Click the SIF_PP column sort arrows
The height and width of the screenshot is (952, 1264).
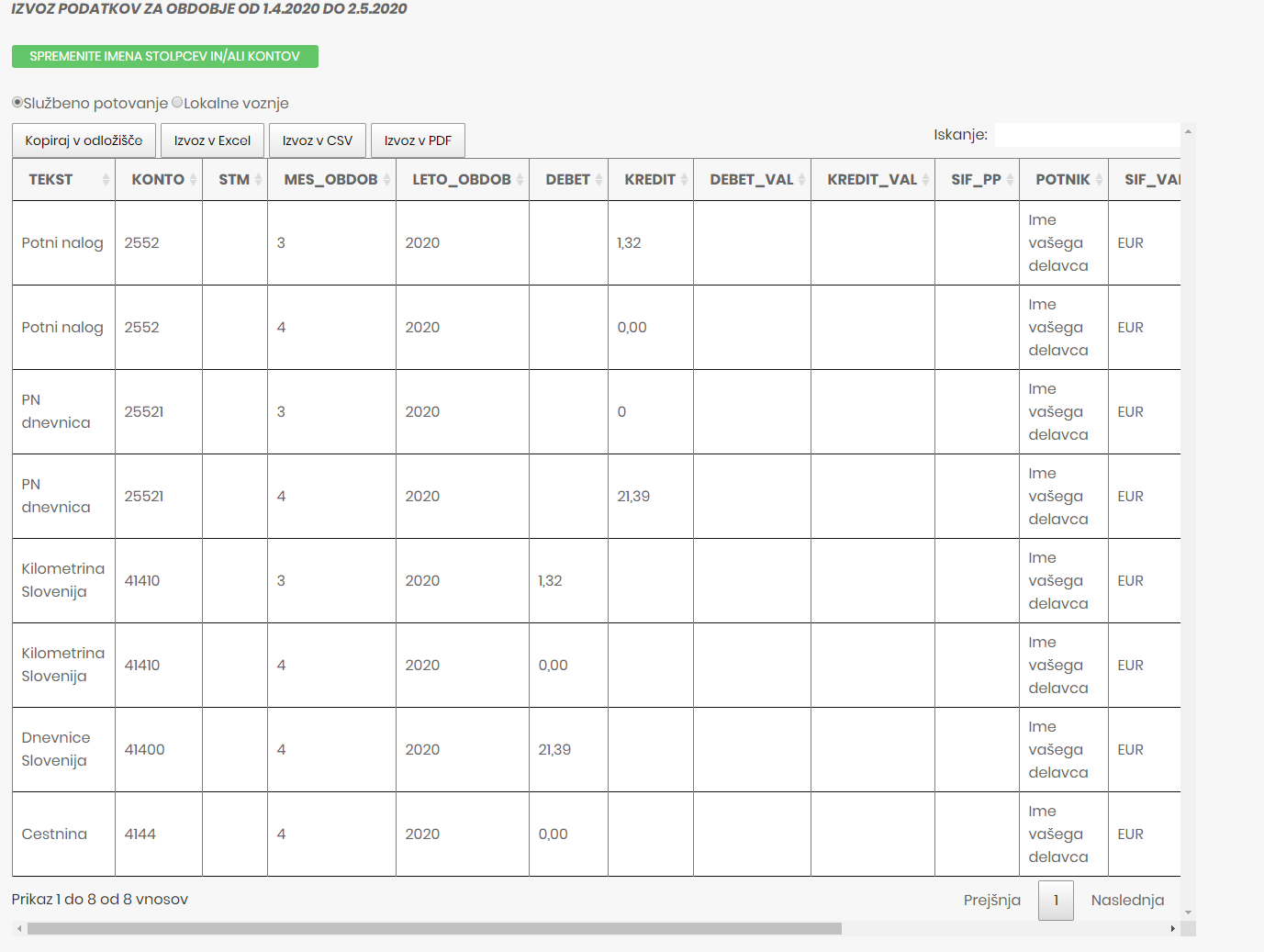pos(1010,180)
